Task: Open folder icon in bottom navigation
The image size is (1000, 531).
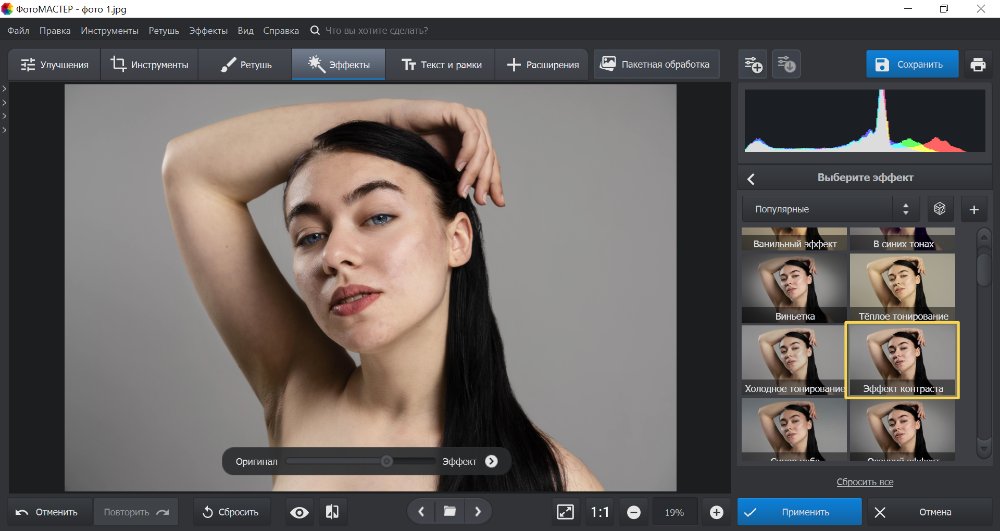Action: pos(450,512)
